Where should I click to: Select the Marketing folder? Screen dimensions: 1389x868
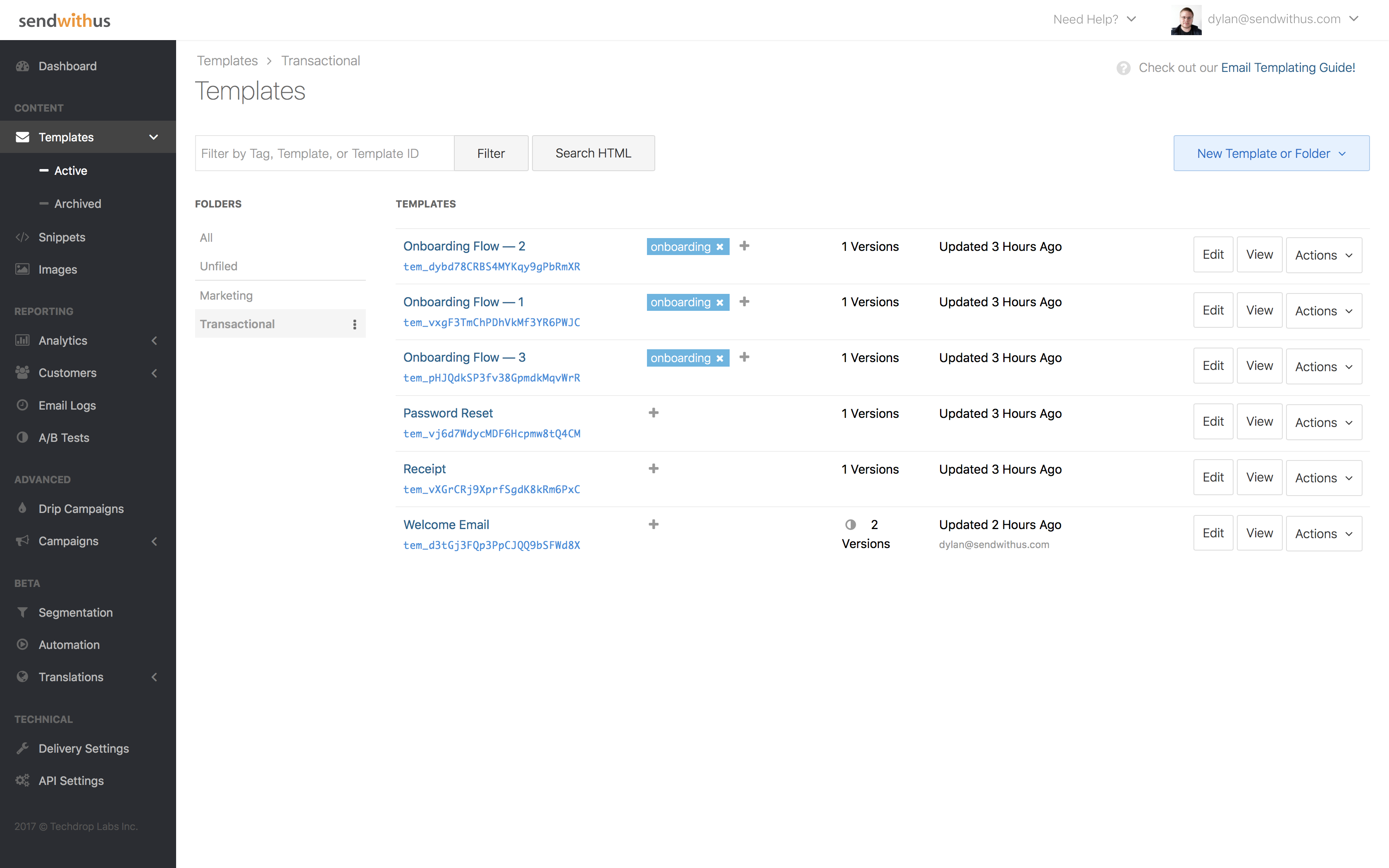click(x=226, y=295)
